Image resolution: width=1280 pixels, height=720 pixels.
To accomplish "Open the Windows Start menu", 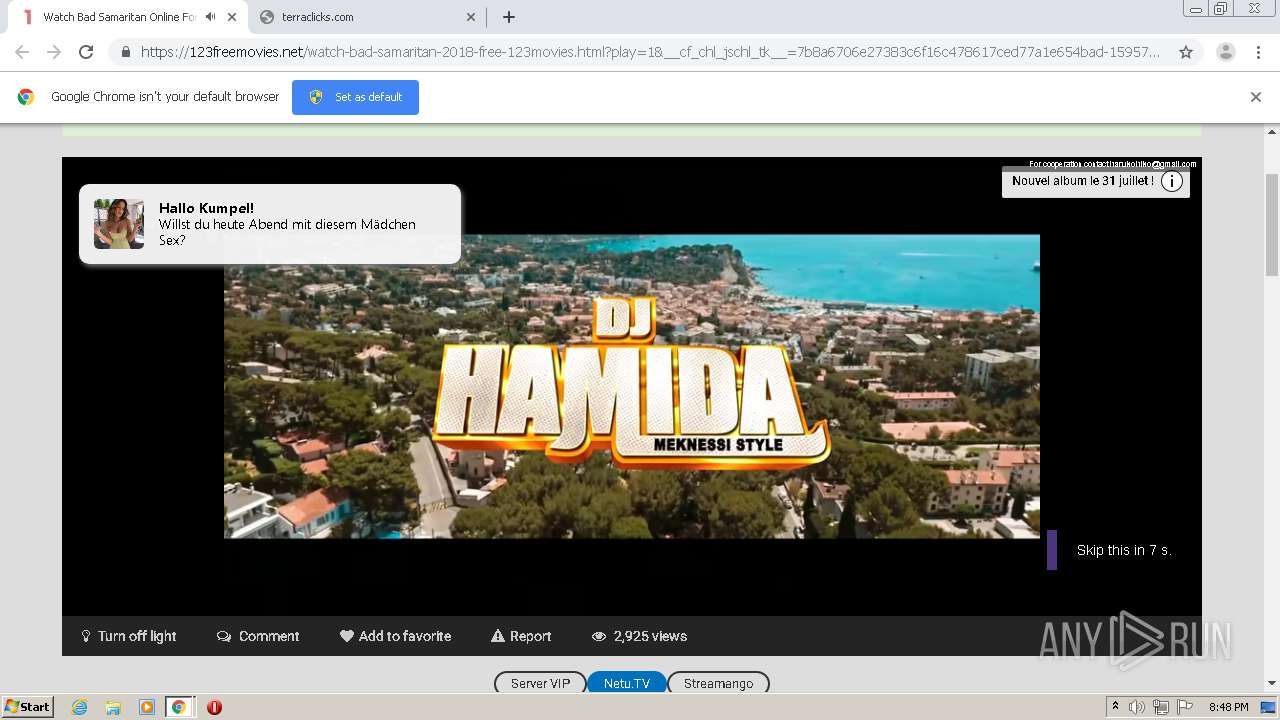I will tap(27, 707).
